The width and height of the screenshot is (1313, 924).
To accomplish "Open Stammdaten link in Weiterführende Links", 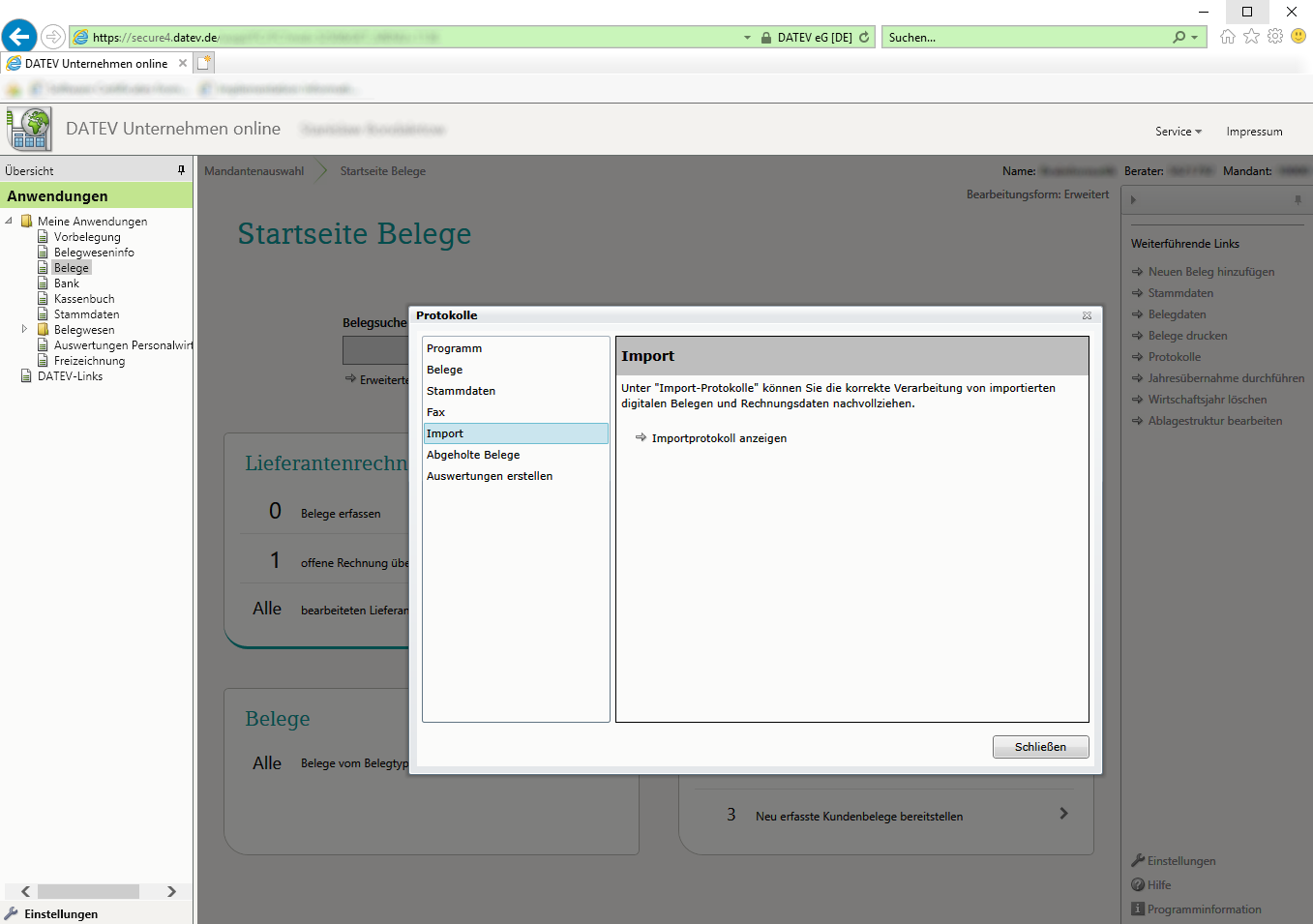I will click(1180, 293).
